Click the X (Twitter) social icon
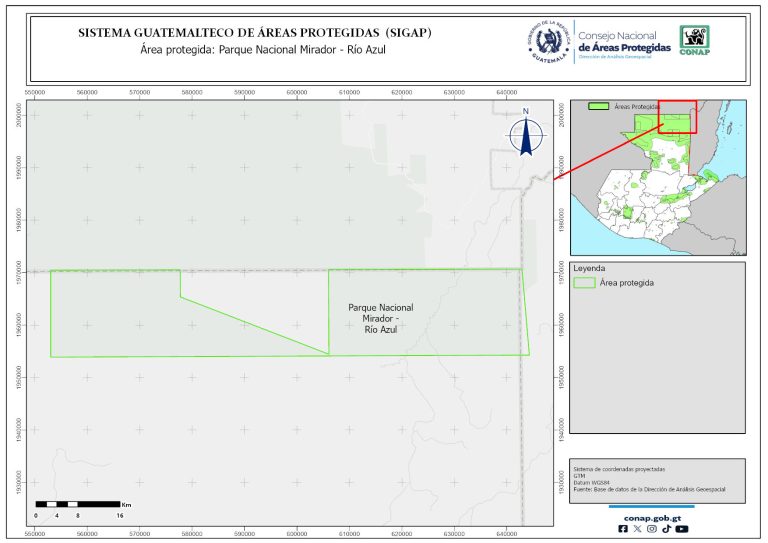768x543 pixels. point(637,529)
